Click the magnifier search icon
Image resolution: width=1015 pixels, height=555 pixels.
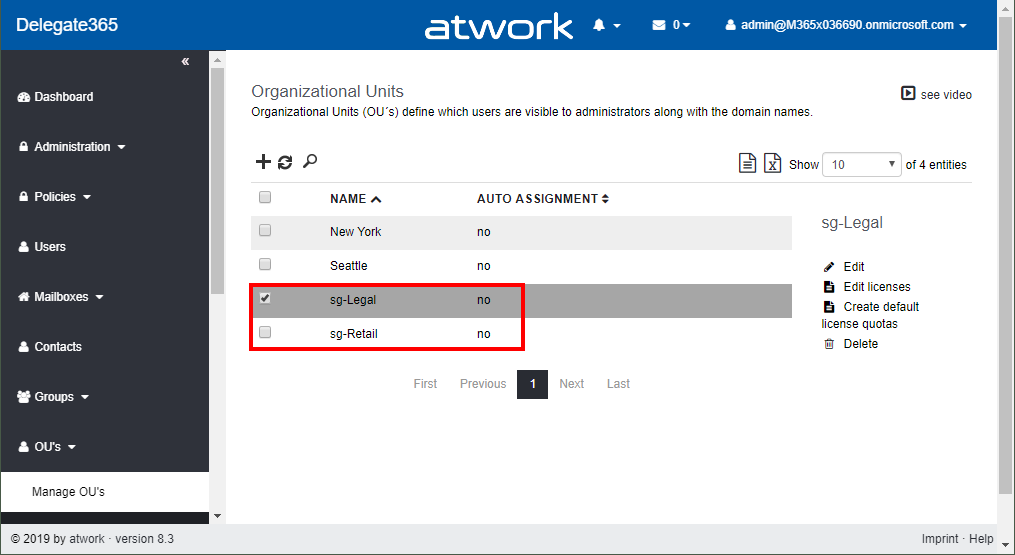[x=310, y=161]
